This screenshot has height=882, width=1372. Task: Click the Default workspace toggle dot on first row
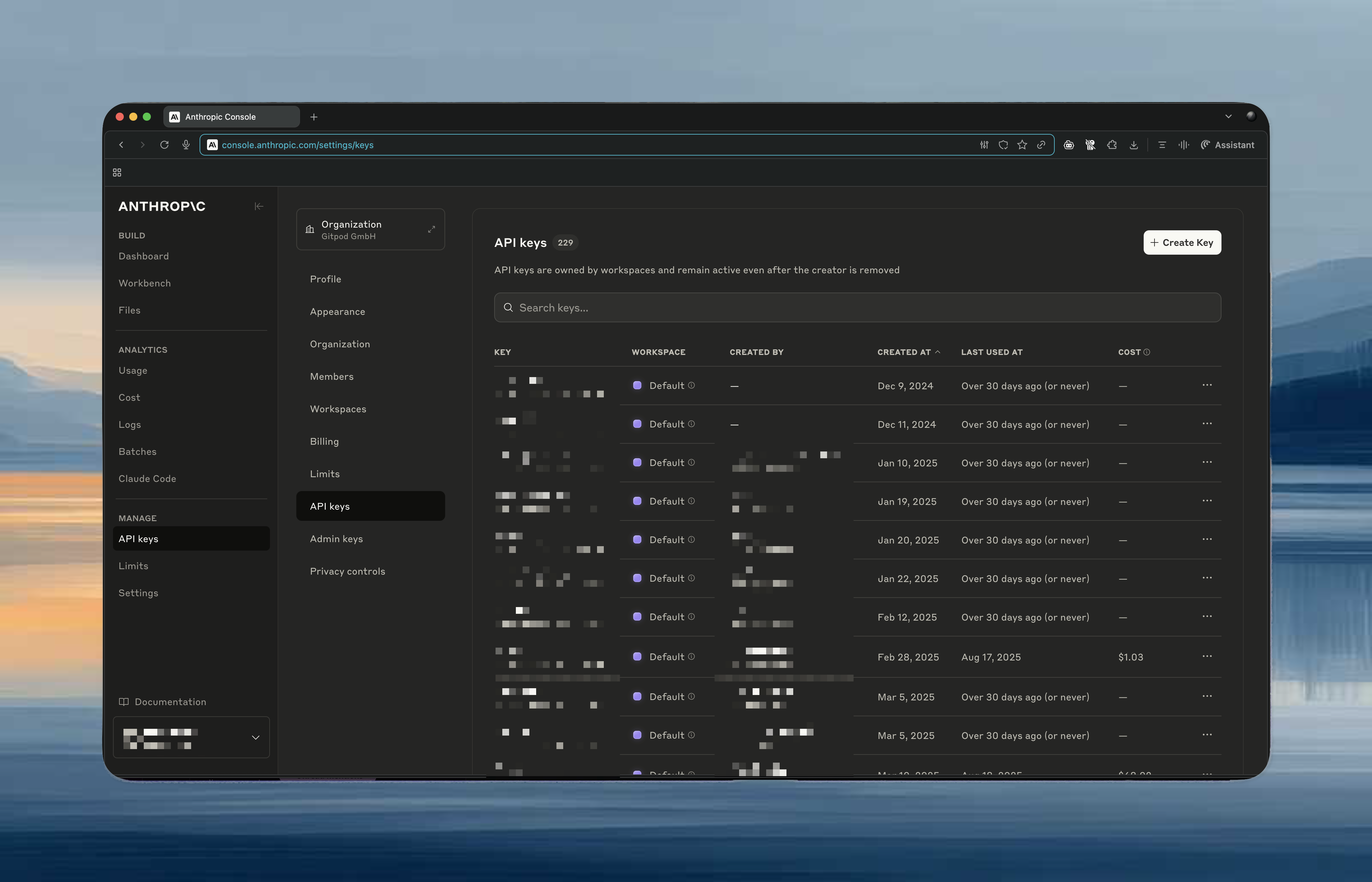point(637,386)
